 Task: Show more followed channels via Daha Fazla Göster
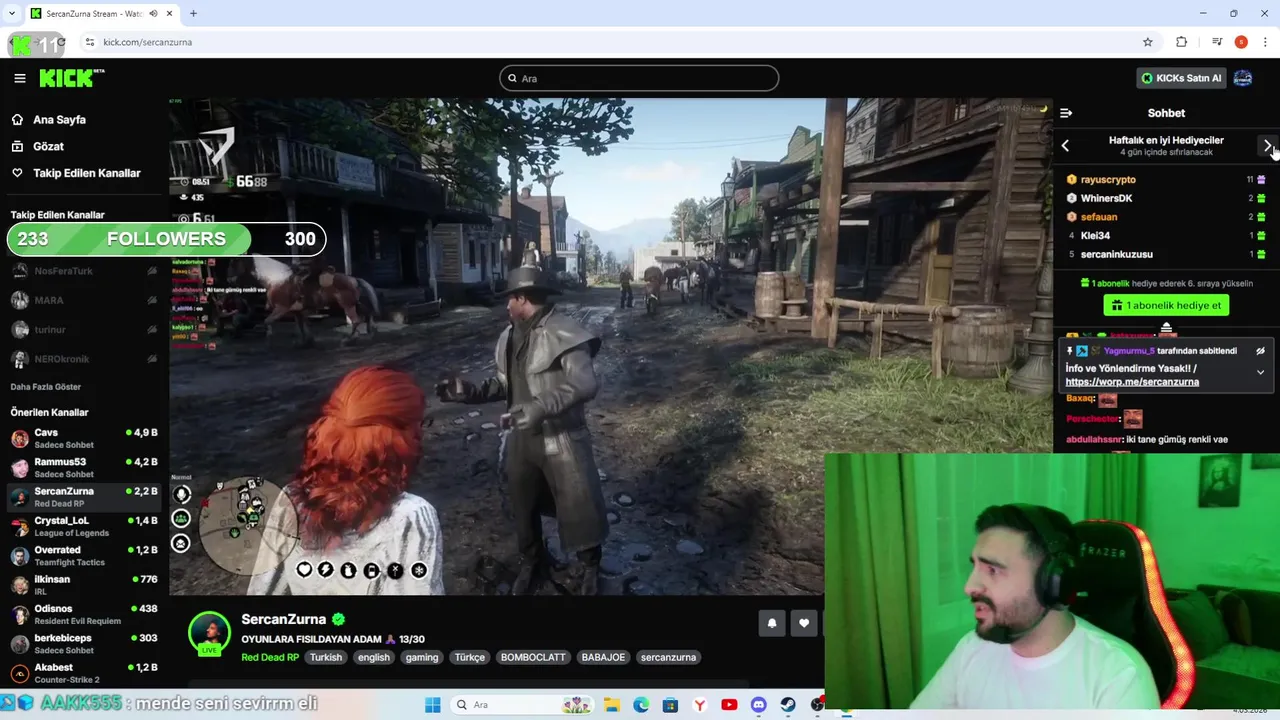pyautogui.click(x=46, y=387)
